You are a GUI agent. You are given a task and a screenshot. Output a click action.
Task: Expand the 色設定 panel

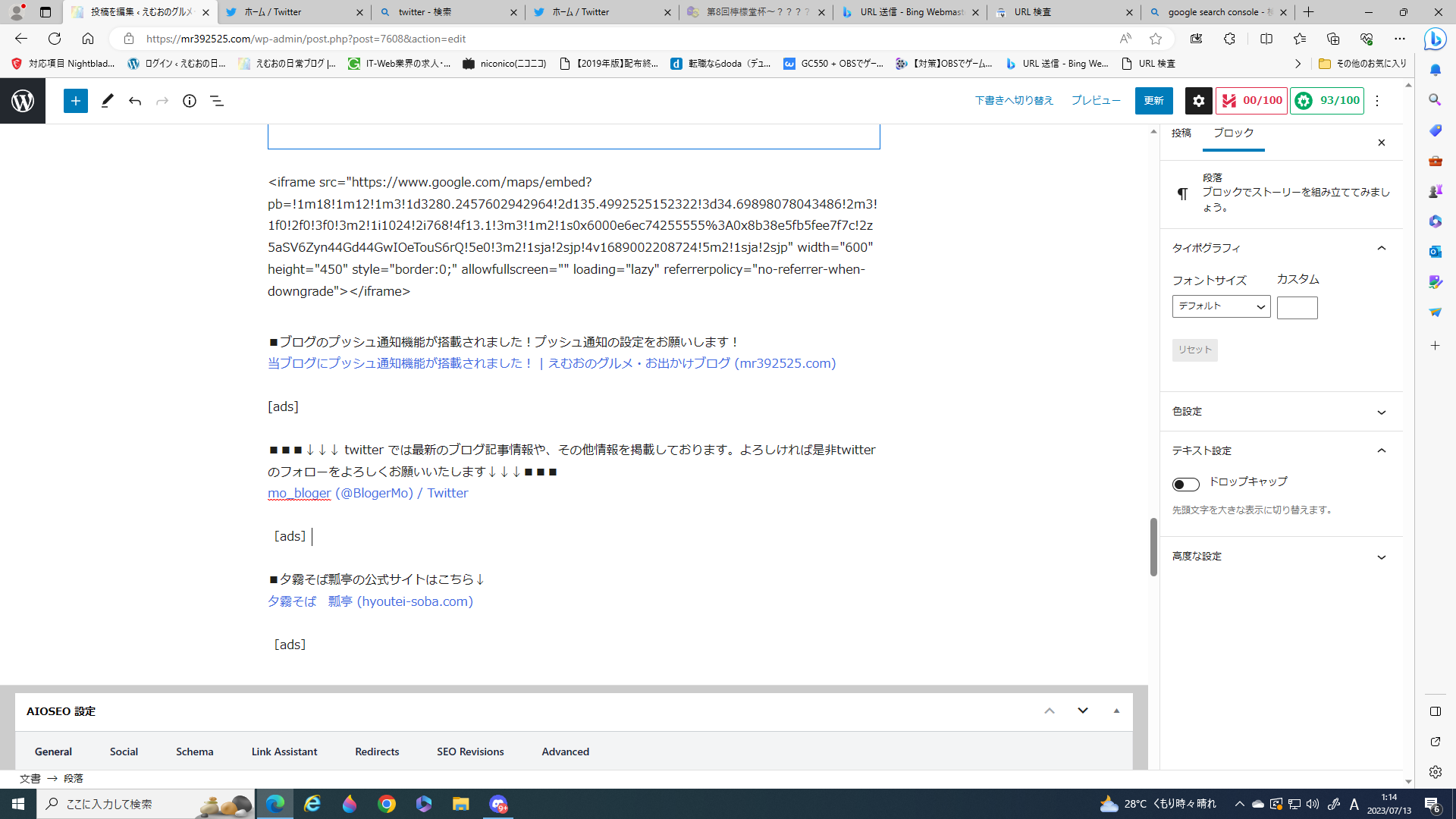pos(1280,412)
